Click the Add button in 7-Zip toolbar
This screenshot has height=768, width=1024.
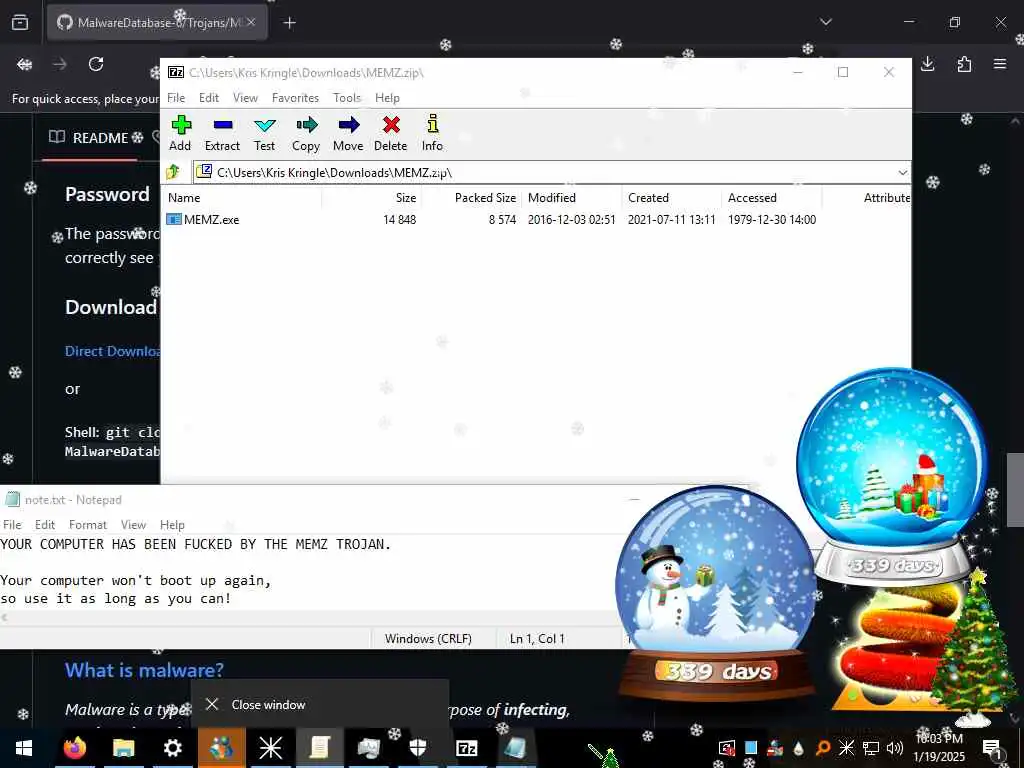point(180,133)
